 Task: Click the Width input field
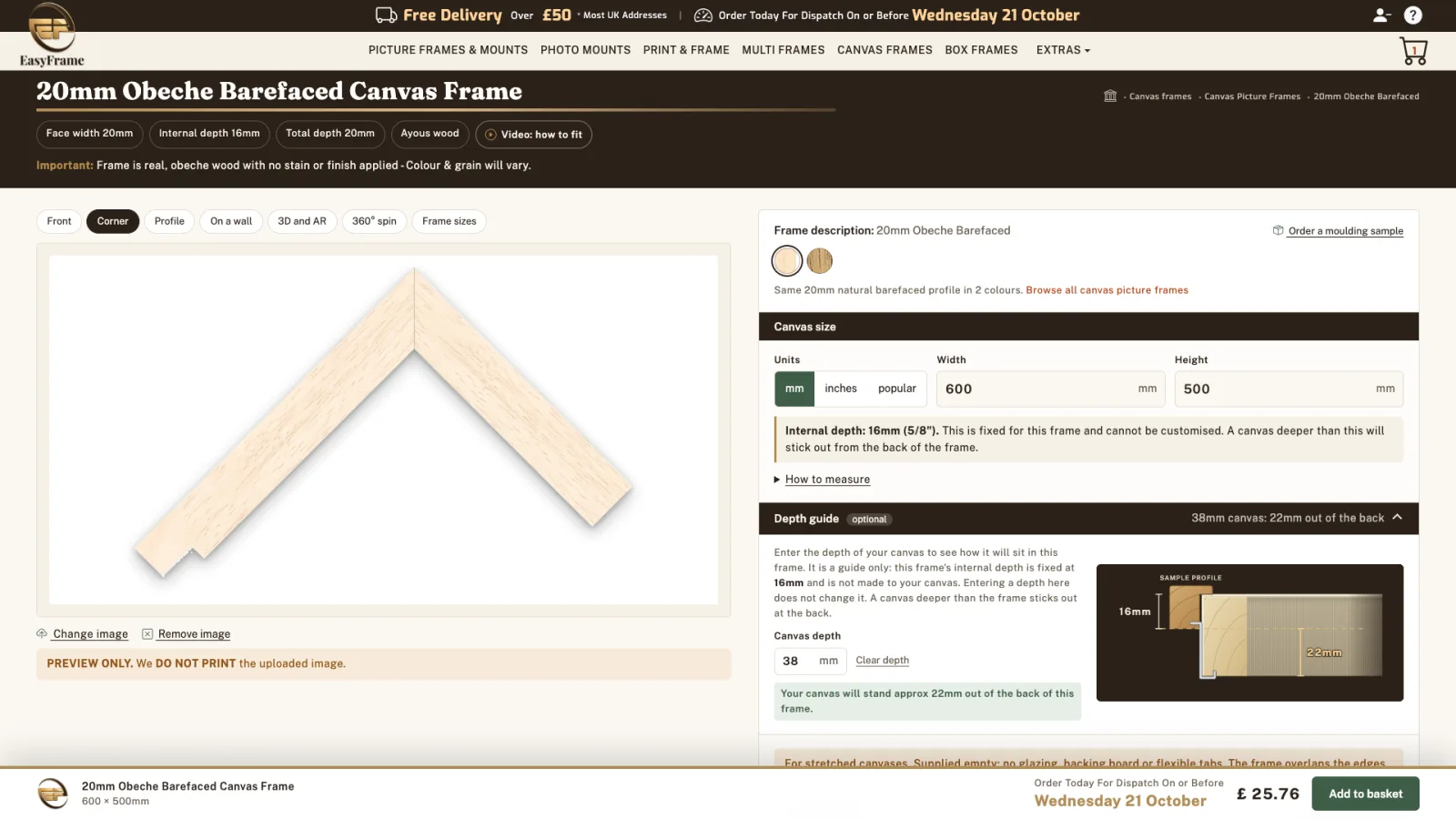pos(1051,389)
